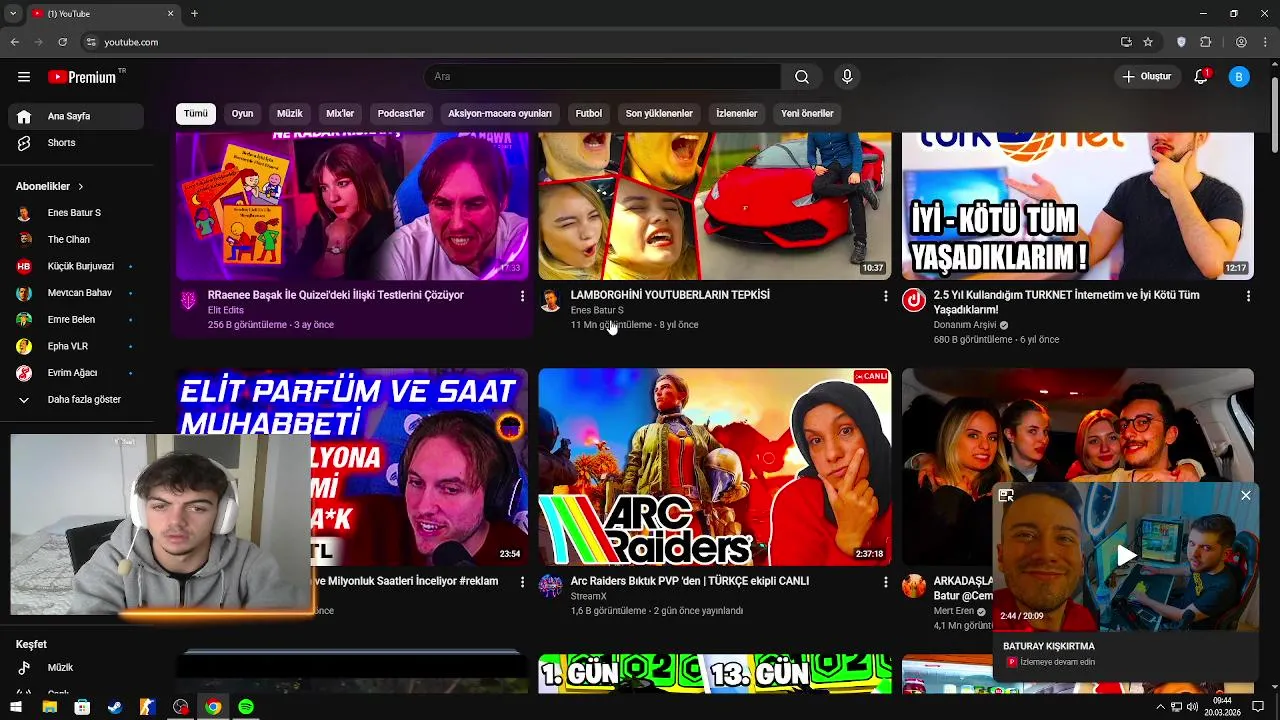Select Son yüklenenler filter chip

click(659, 114)
